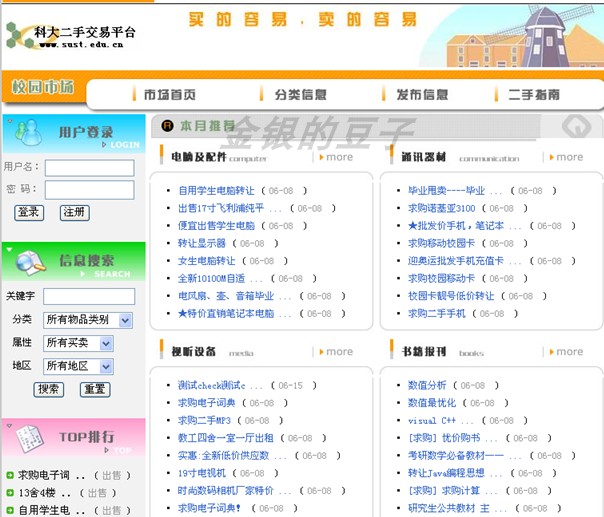This screenshot has height=517, width=604.
Task: Open the 所有地区 region dropdown
Action: [x=79, y=366]
